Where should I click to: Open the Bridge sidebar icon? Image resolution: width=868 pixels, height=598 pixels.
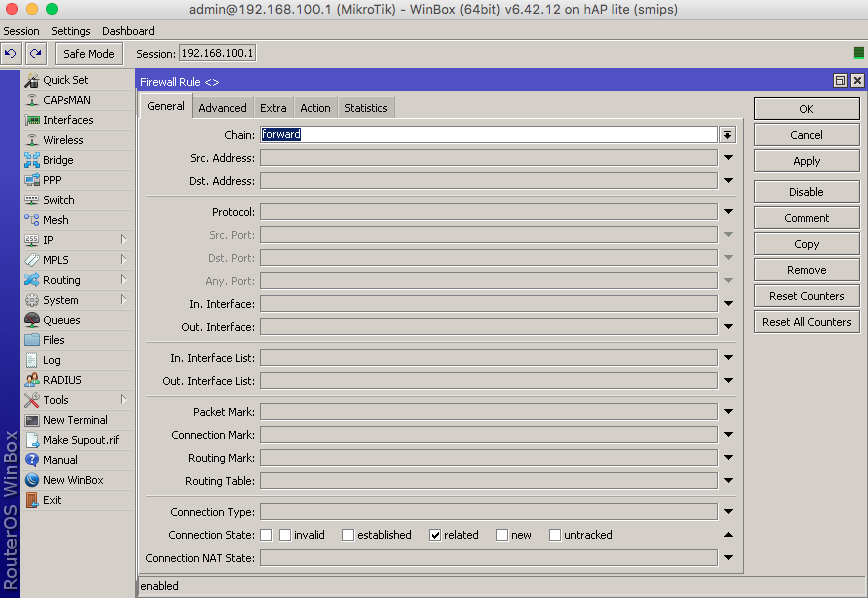tap(32, 160)
